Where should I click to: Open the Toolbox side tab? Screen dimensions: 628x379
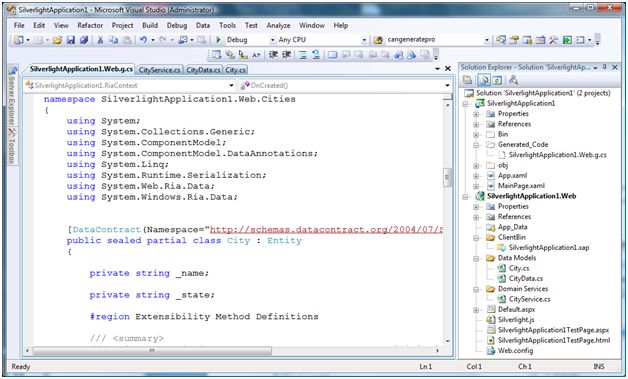[12, 146]
